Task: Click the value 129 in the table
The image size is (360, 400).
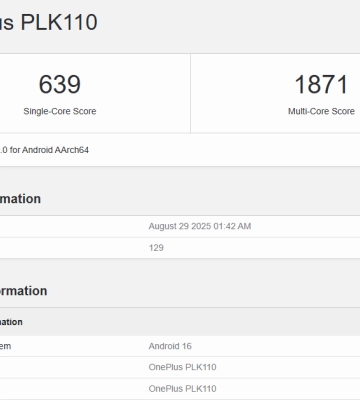Action: point(156,248)
